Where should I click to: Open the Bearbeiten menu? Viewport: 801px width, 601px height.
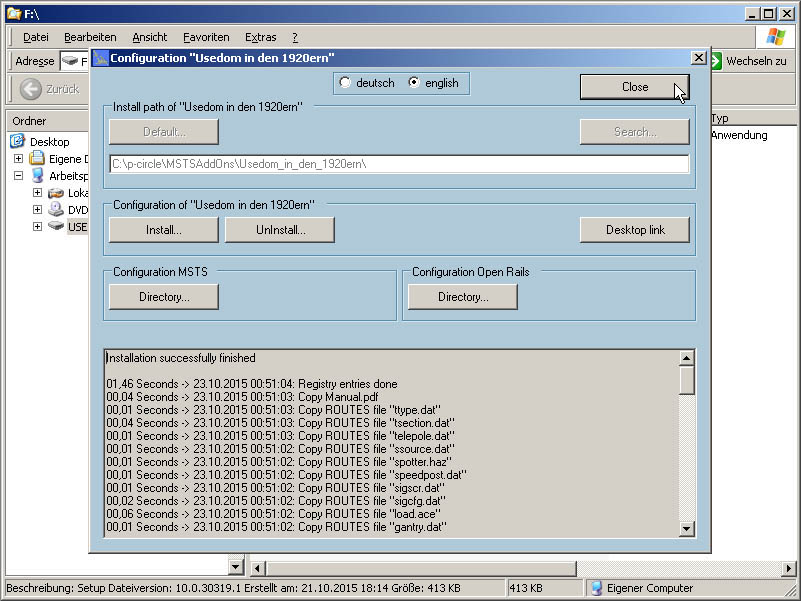click(x=90, y=37)
